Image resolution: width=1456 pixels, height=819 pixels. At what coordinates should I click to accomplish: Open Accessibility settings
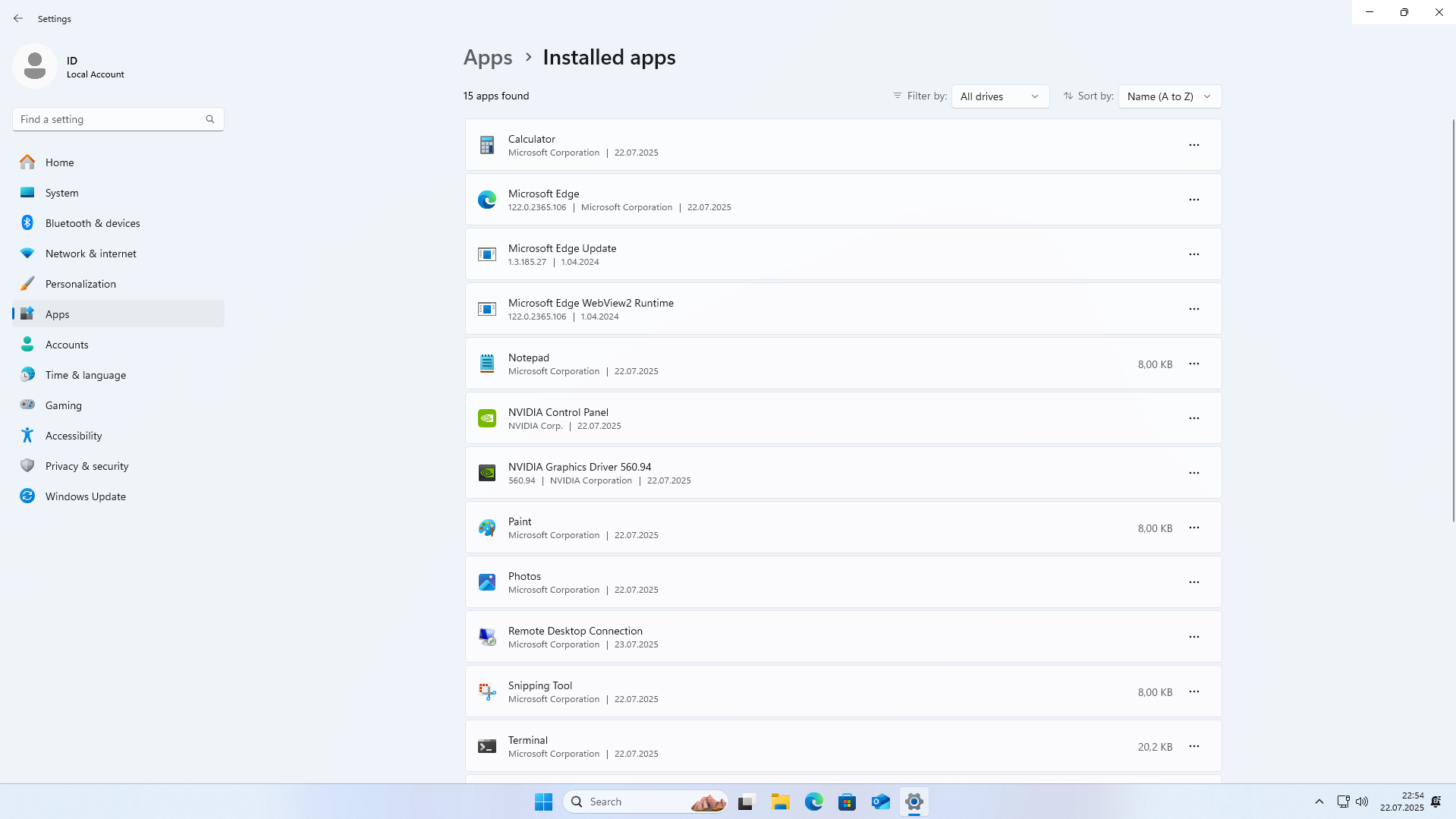(118, 436)
